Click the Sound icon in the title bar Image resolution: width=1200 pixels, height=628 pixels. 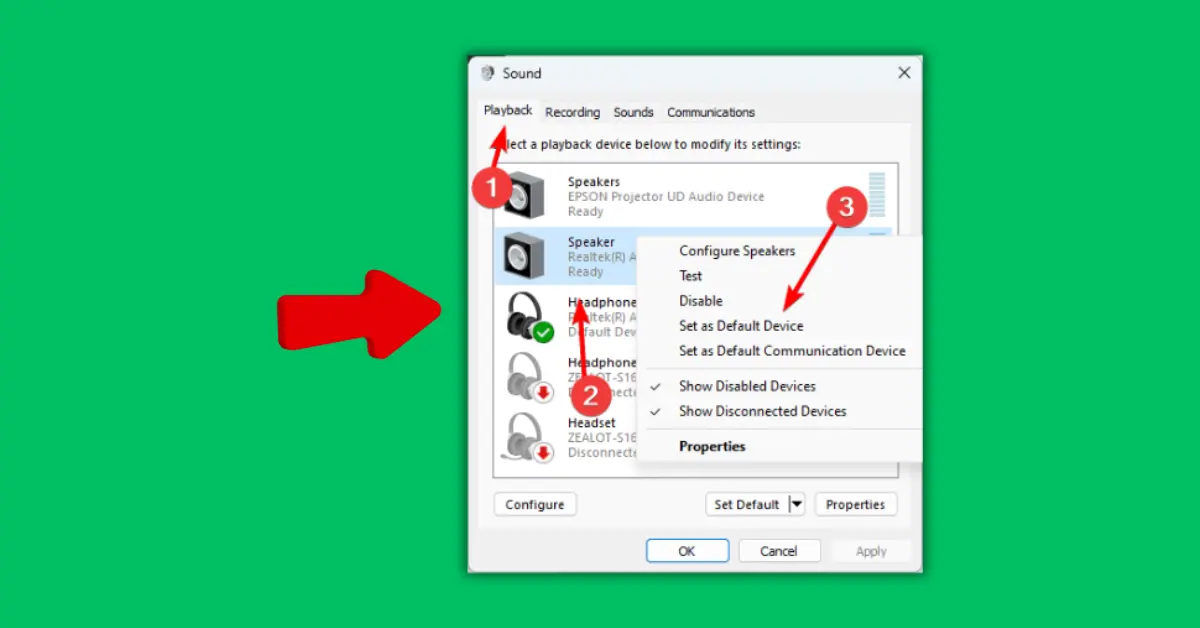(487, 72)
